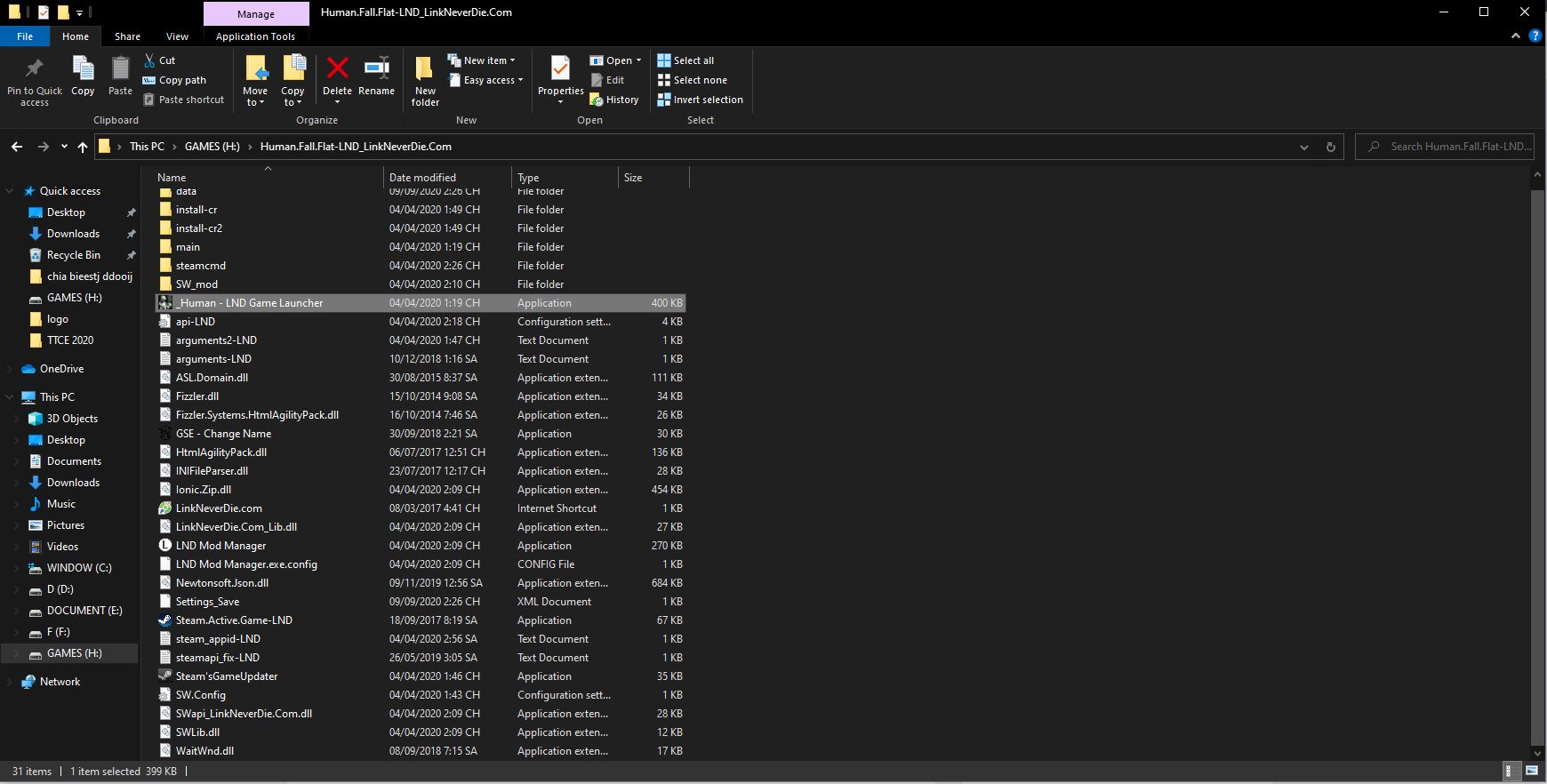Click the Up directory arrow

click(83, 147)
